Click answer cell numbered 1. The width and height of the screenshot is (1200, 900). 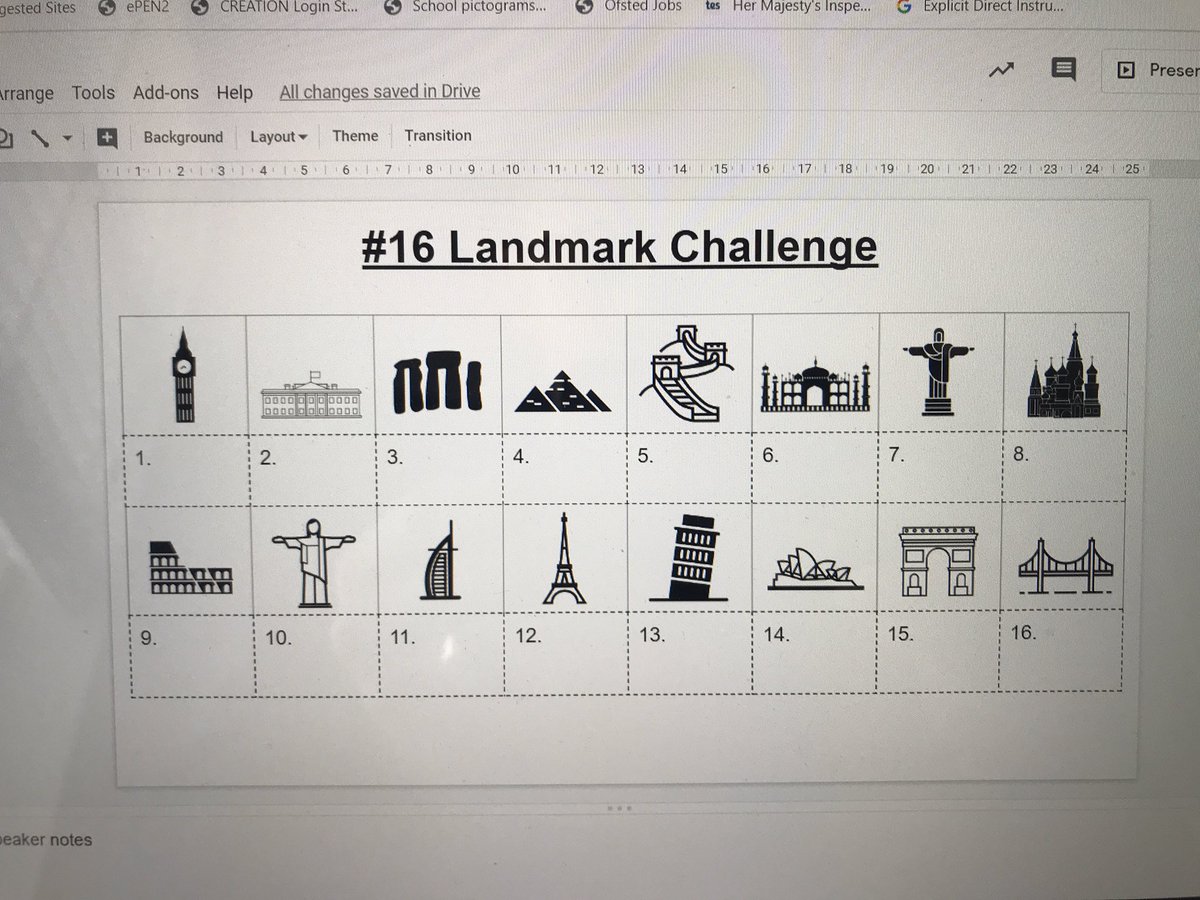pos(188,470)
